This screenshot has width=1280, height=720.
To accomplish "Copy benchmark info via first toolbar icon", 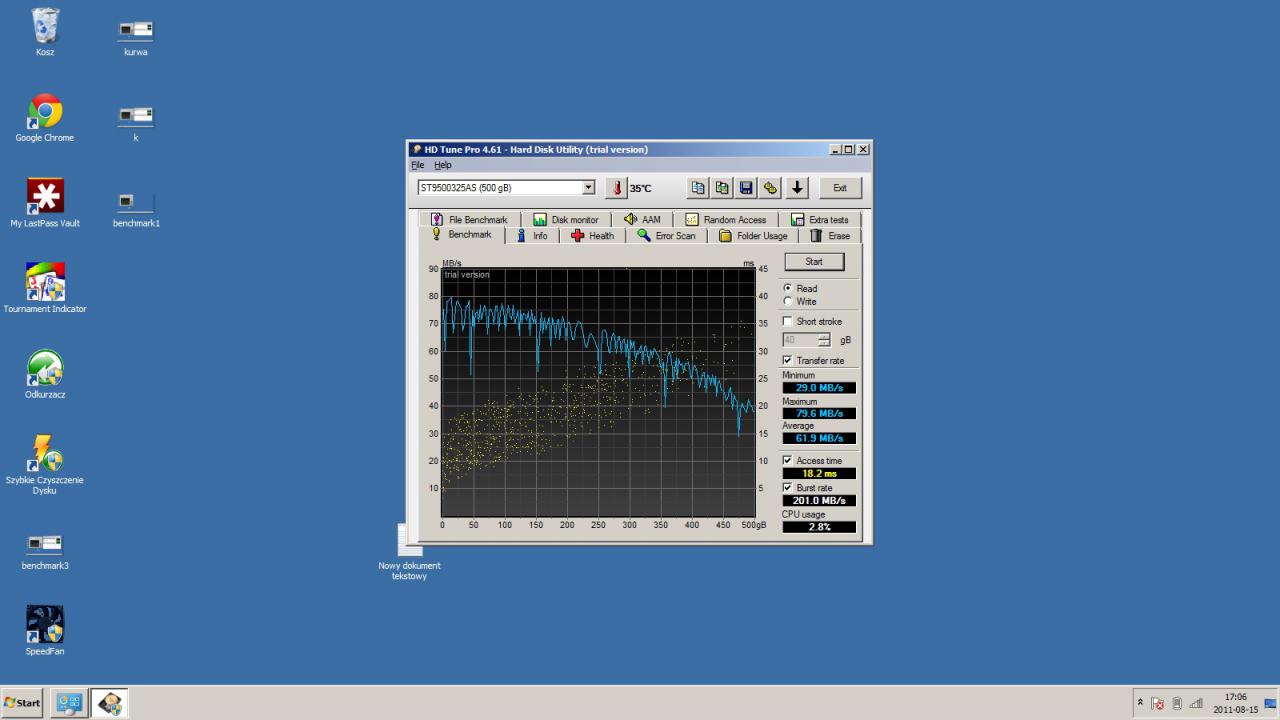I will [698, 187].
